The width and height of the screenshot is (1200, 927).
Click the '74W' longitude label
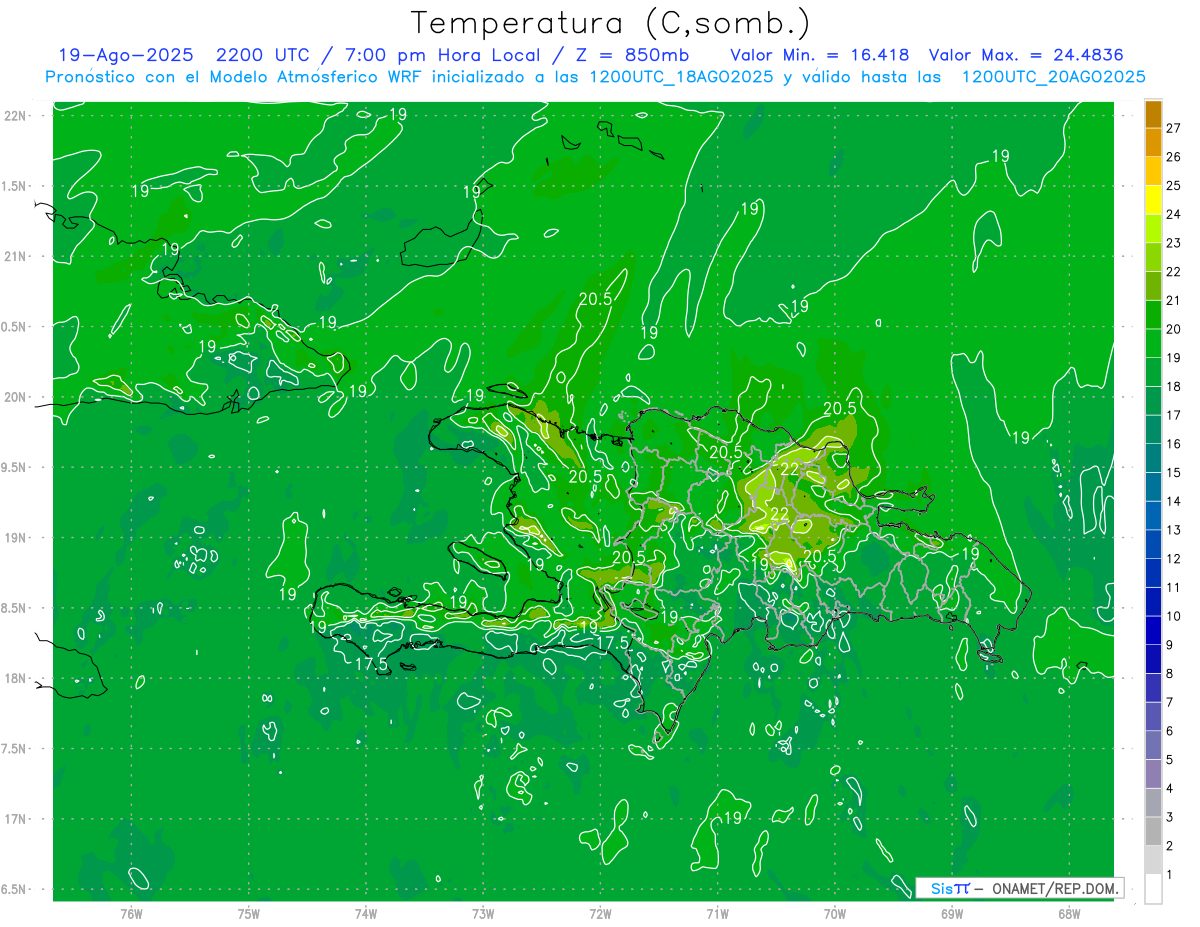[366, 914]
